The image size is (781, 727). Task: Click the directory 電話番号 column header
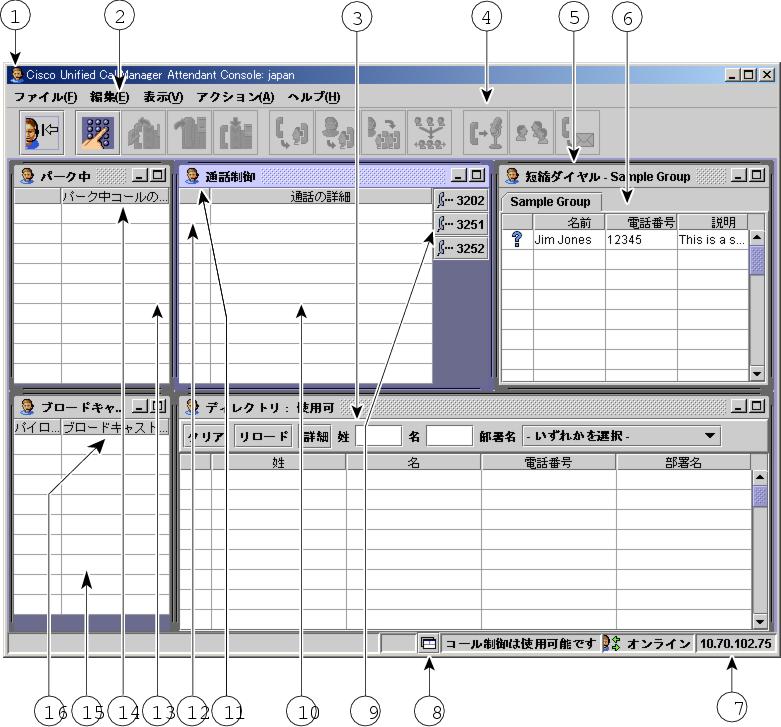[x=548, y=463]
